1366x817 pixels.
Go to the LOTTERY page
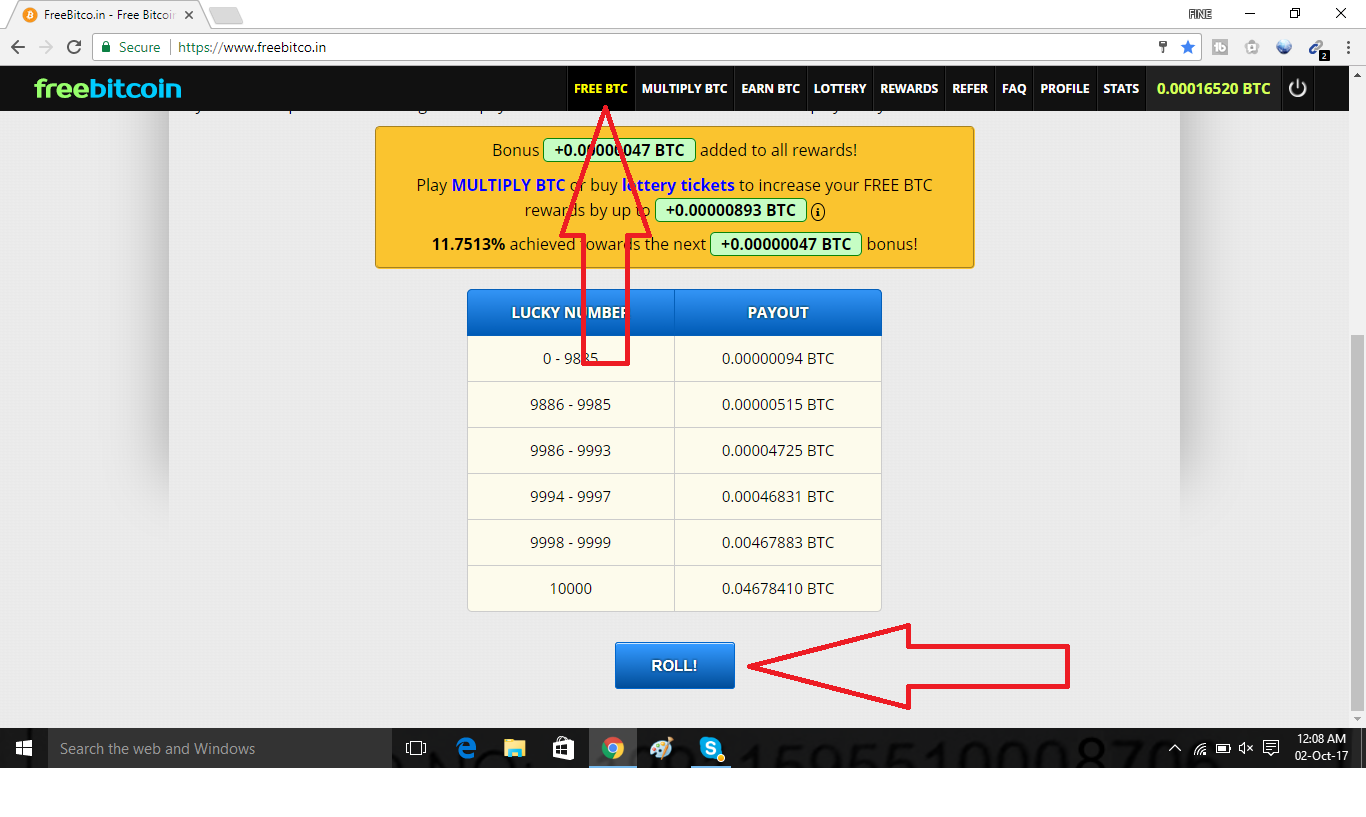pos(839,88)
